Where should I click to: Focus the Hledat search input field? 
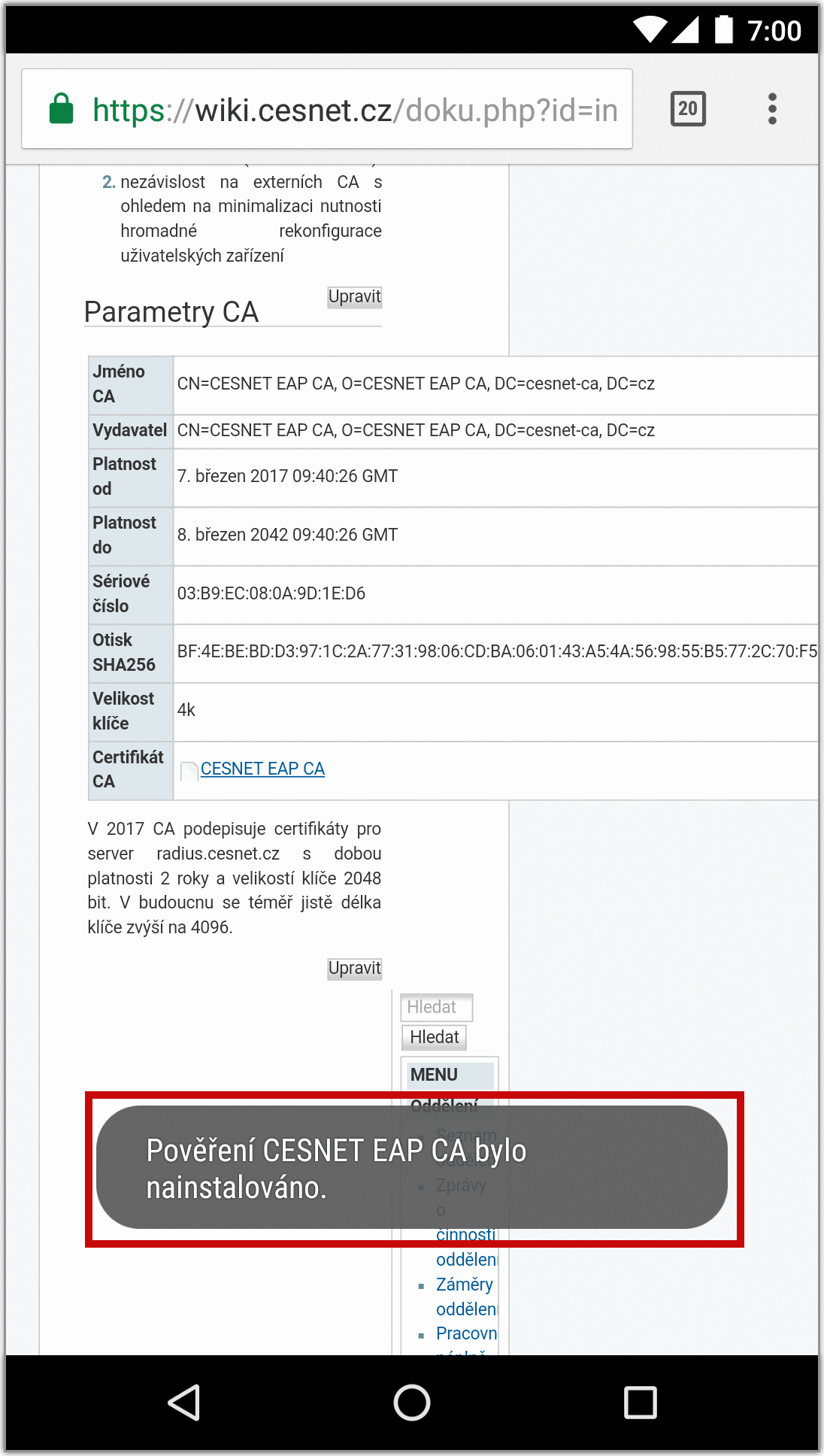click(437, 1007)
